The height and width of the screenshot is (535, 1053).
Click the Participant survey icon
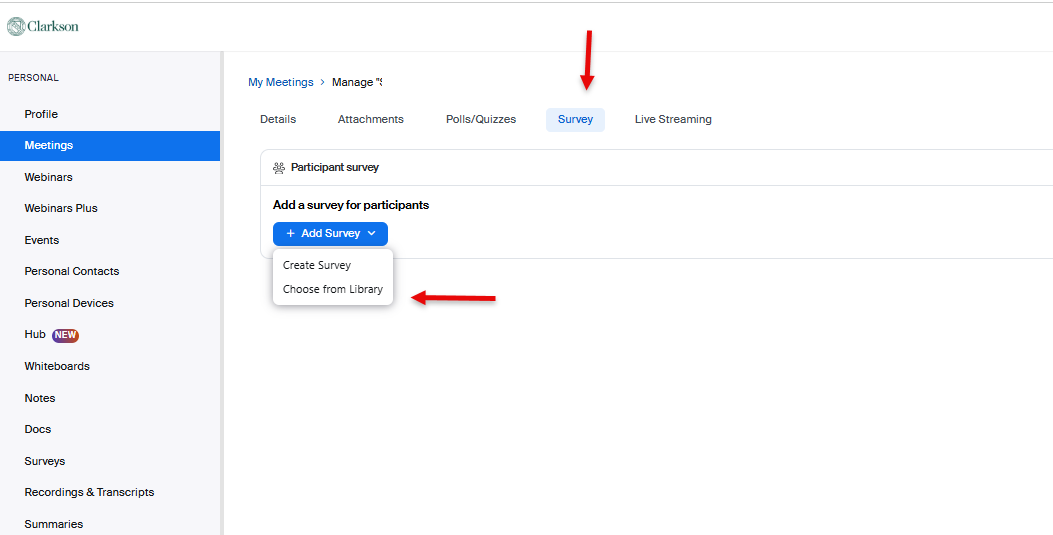point(279,168)
